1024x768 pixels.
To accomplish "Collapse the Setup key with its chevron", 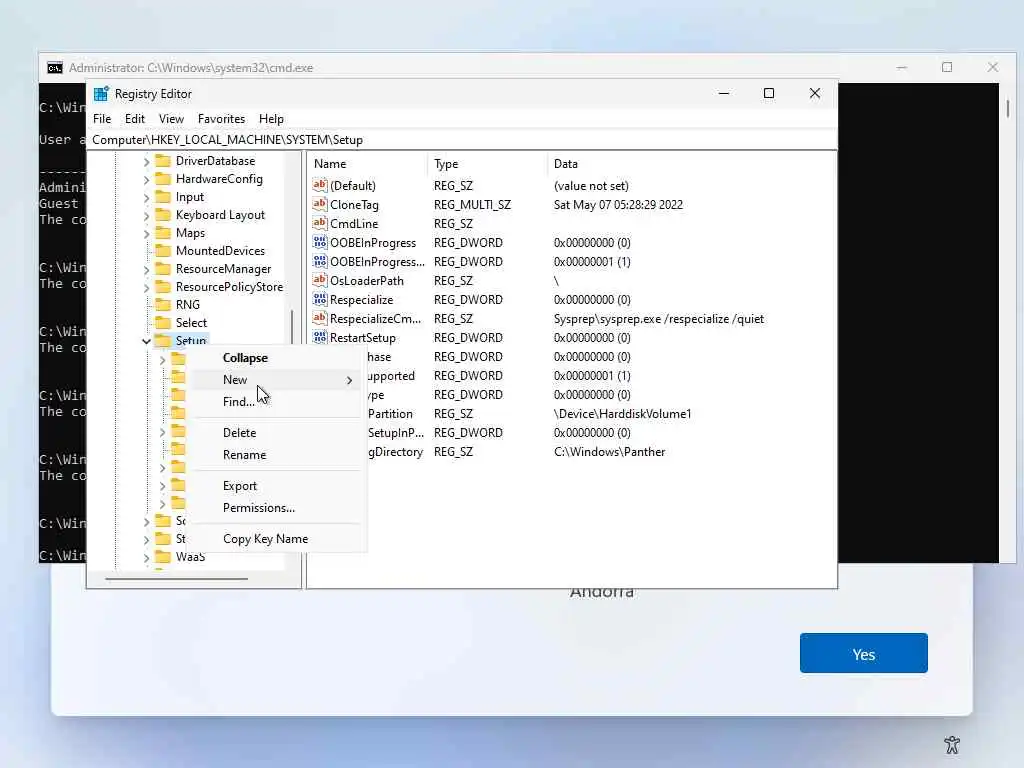I will pos(146,341).
